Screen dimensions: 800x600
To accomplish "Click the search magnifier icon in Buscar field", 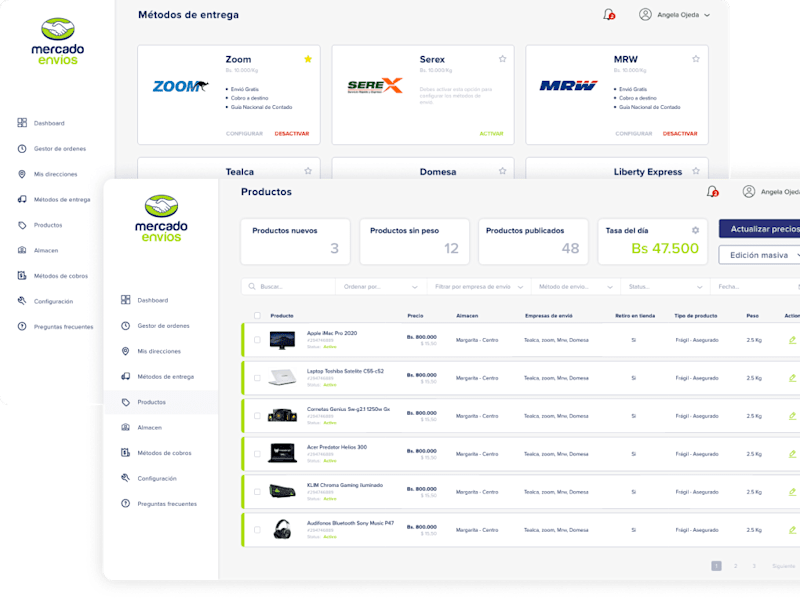I will pos(252,287).
